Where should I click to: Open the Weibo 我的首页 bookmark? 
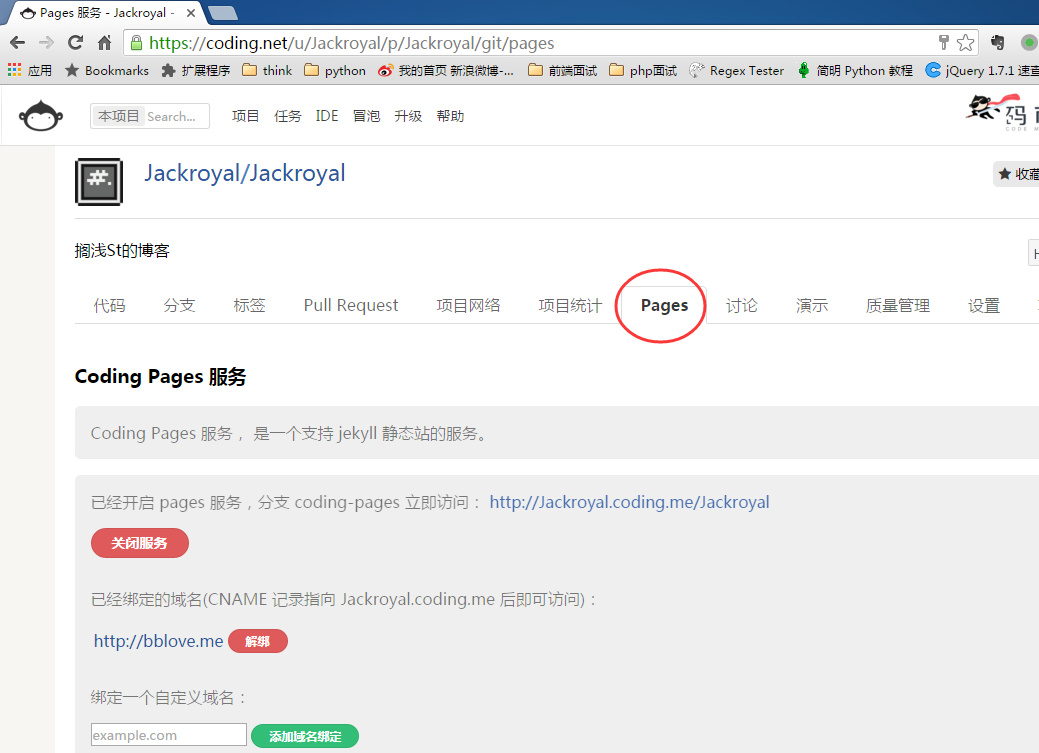tap(446, 70)
